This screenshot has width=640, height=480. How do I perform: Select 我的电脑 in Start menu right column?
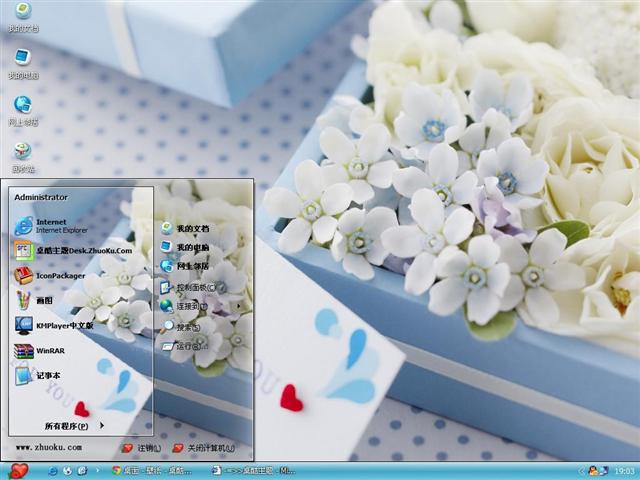pos(184,247)
